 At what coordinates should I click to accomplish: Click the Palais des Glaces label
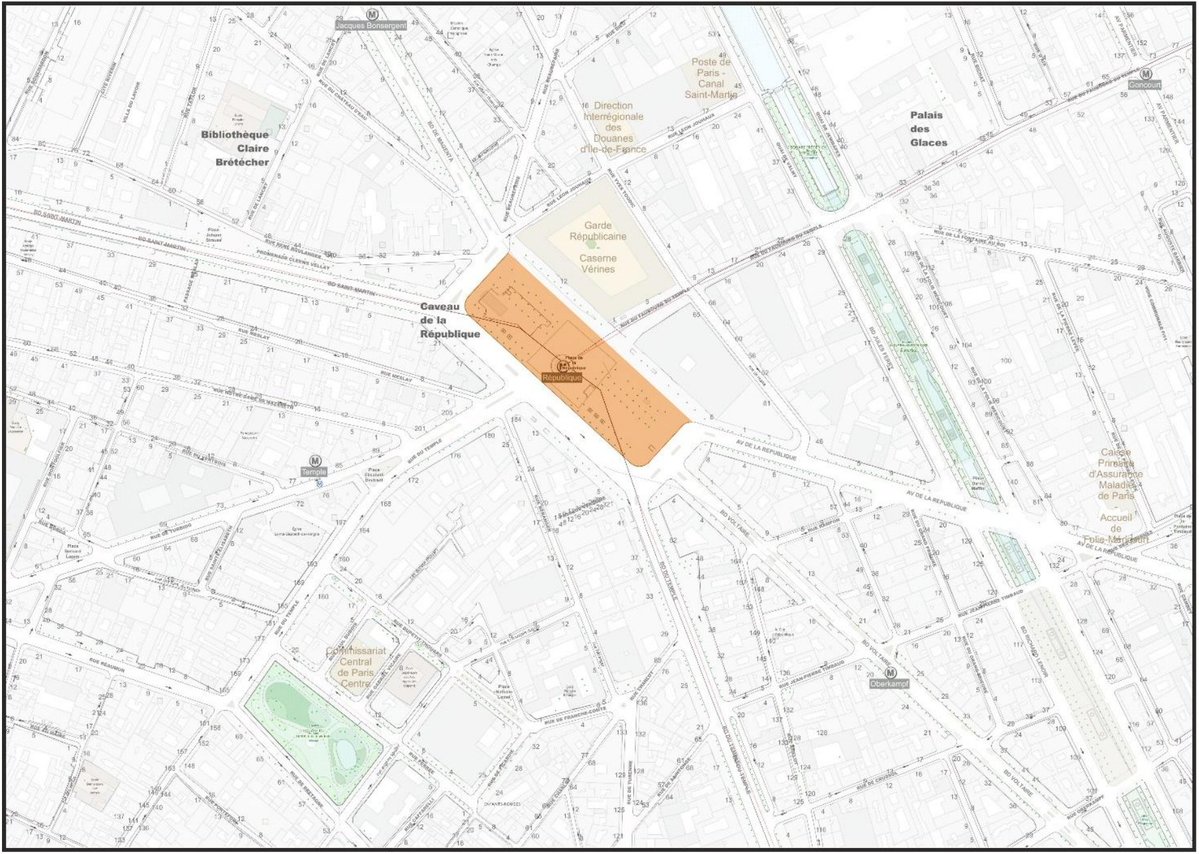(928, 128)
